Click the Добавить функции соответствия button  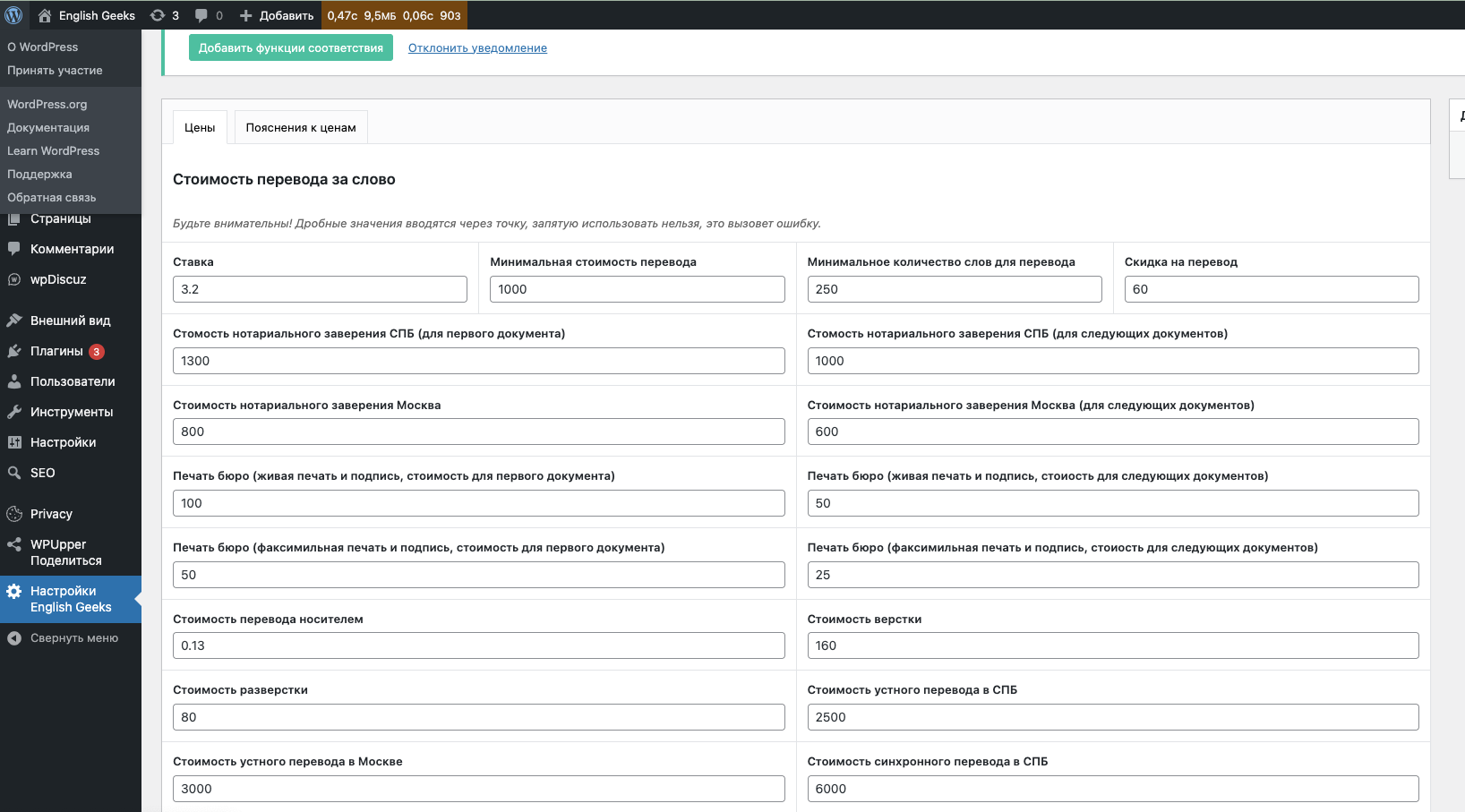291,47
